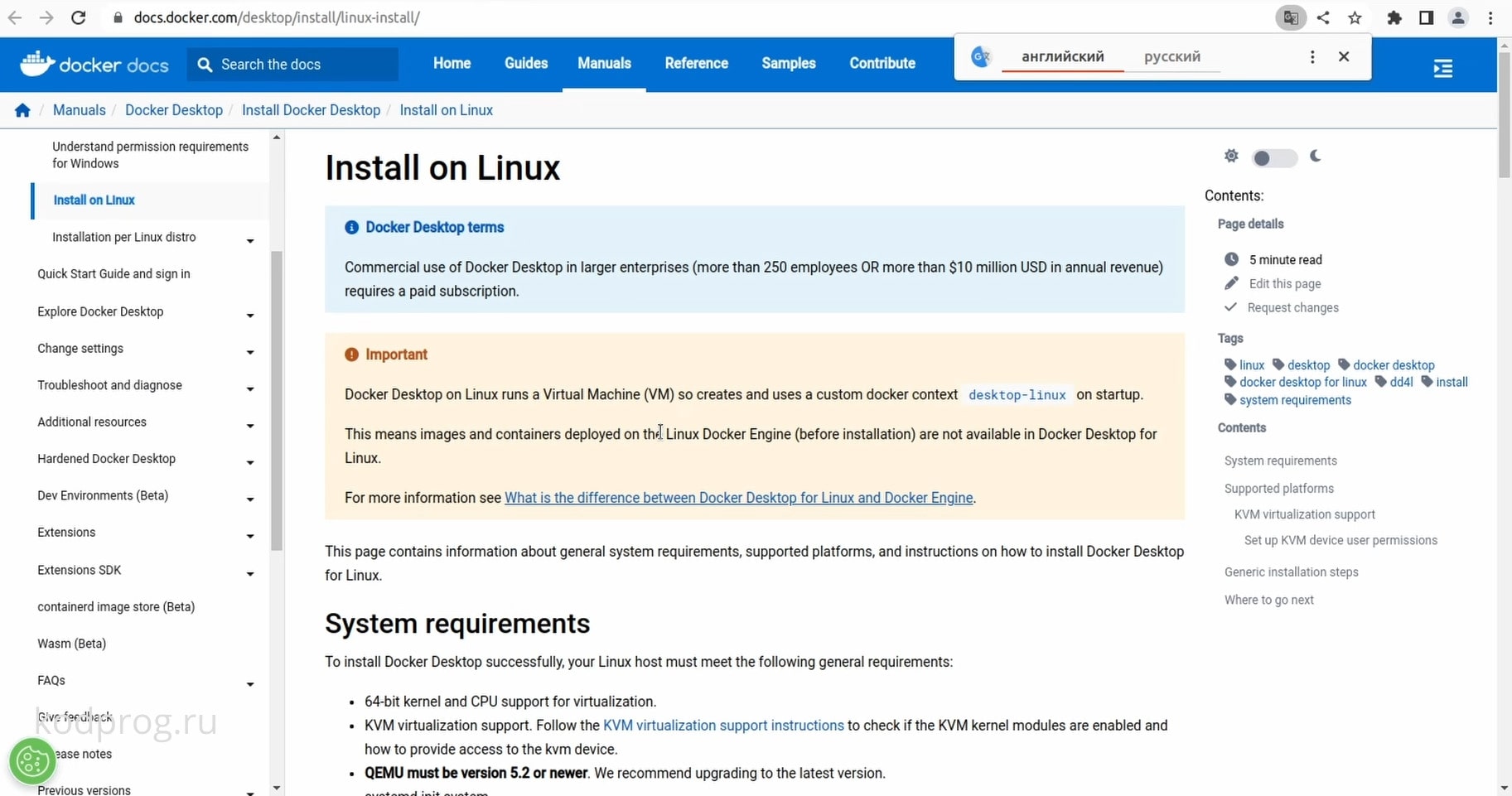
Task: Toggle the dark mode switch
Action: click(x=1274, y=157)
